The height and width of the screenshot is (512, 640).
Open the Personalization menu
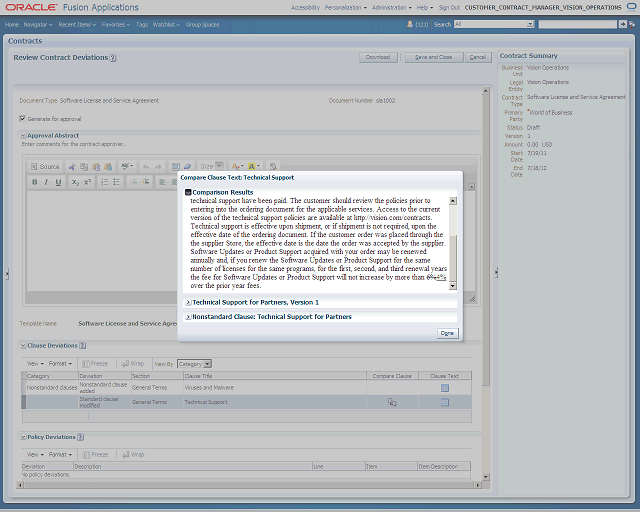click(345, 7)
